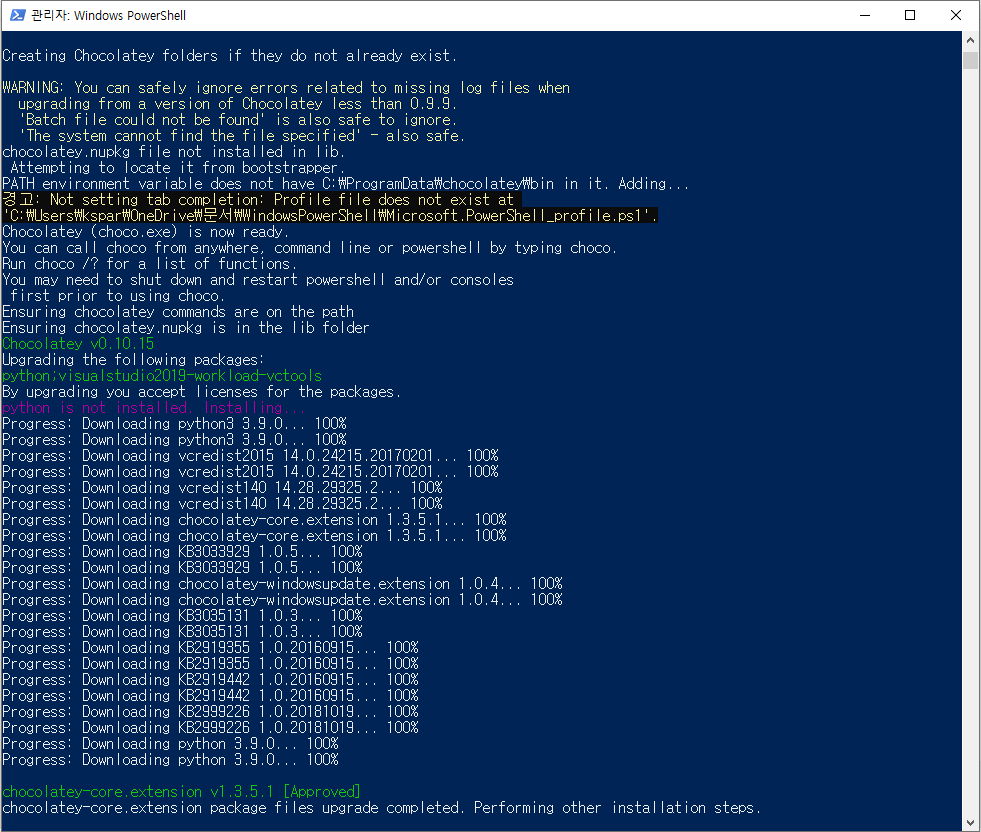The image size is (981, 832).
Task: Click first 'Downloading KB2919355 1.0.20160915' line
Action: [210, 647]
